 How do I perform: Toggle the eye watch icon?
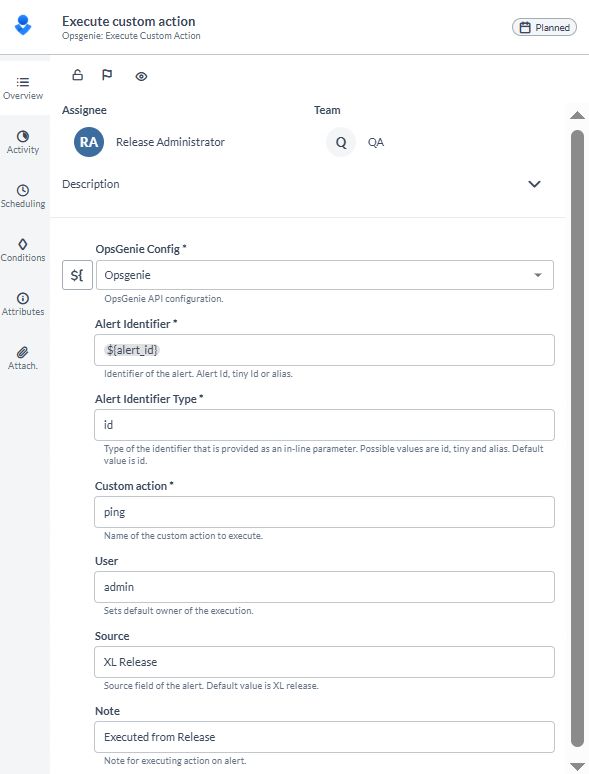click(x=141, y=77)
